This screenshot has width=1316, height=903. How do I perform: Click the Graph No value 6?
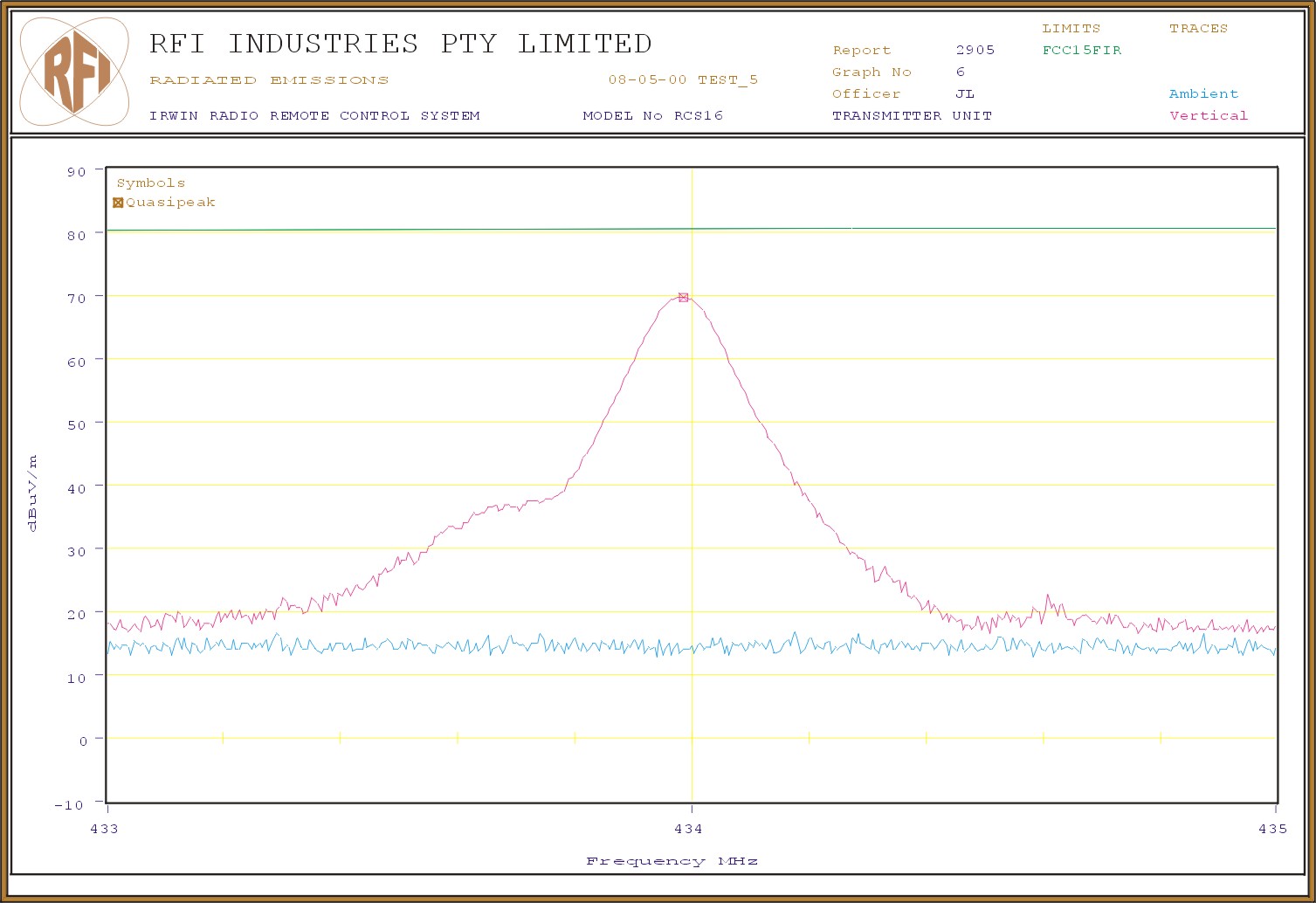point(961,72)
